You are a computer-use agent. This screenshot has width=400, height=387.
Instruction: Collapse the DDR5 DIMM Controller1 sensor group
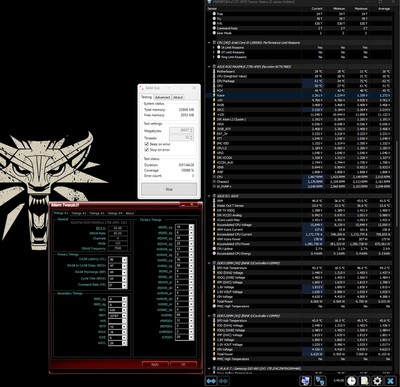[209, 316]
